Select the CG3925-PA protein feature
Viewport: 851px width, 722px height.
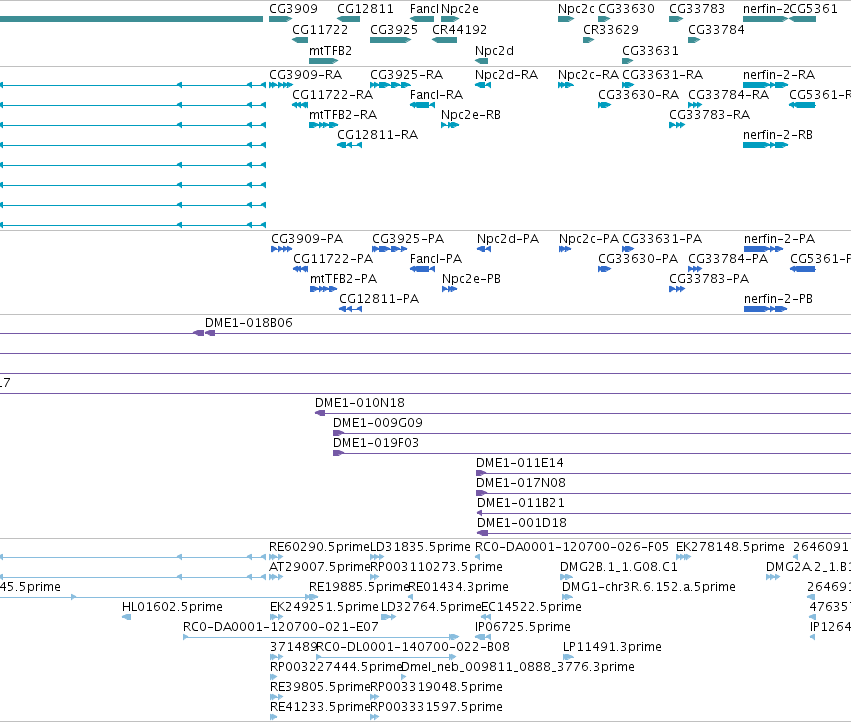[x=390, y=249]
